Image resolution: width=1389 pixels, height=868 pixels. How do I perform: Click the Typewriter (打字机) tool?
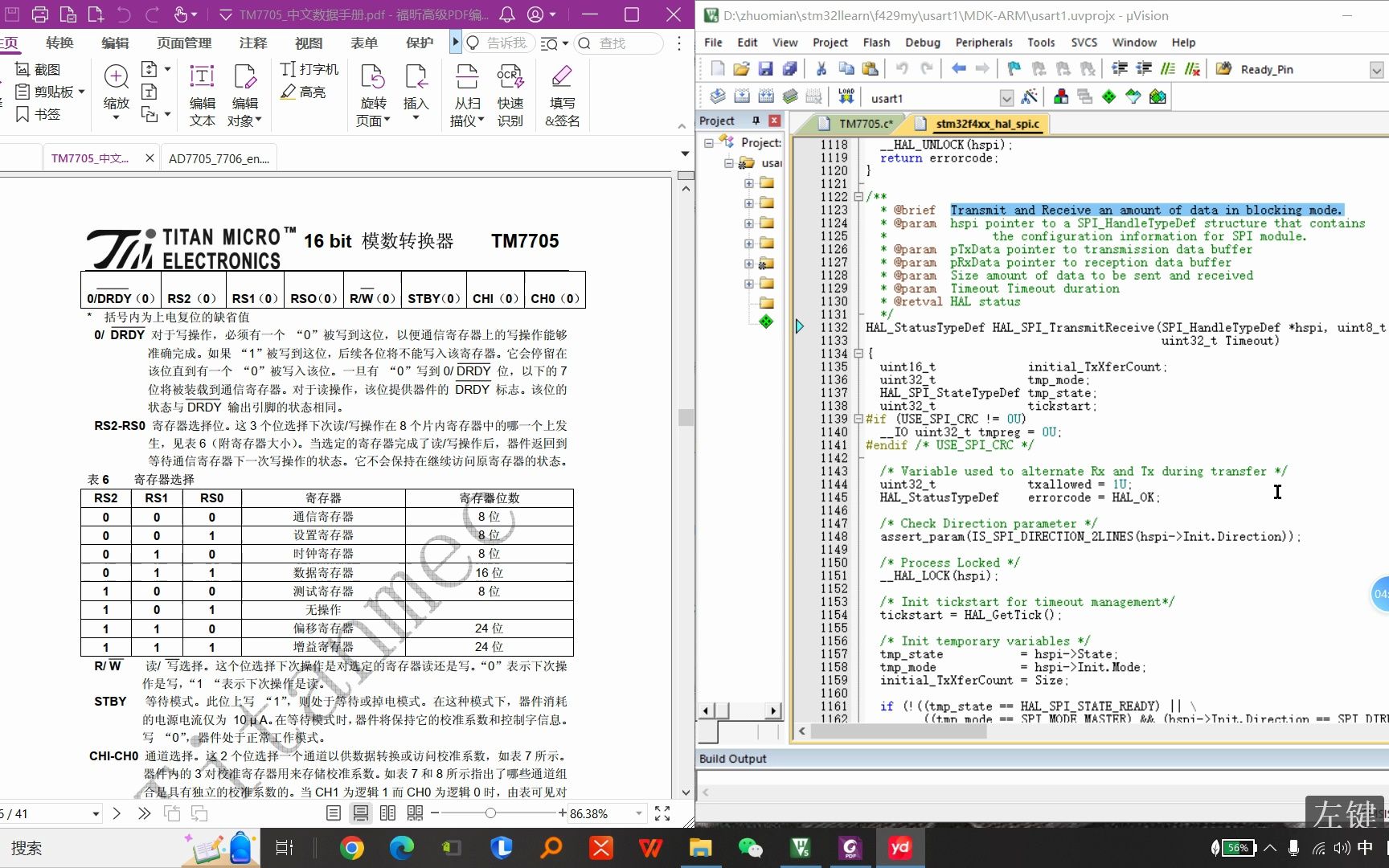click(309, 69)
